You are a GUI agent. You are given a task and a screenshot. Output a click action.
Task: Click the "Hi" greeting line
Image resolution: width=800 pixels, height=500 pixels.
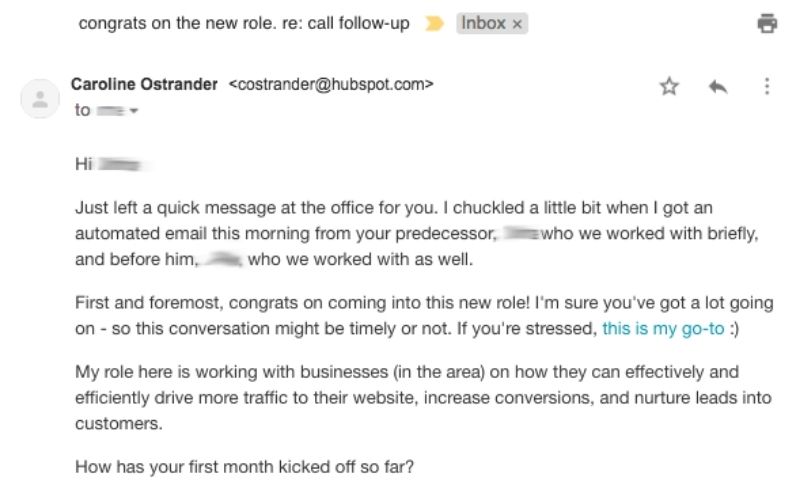click(x=84, y=163)
